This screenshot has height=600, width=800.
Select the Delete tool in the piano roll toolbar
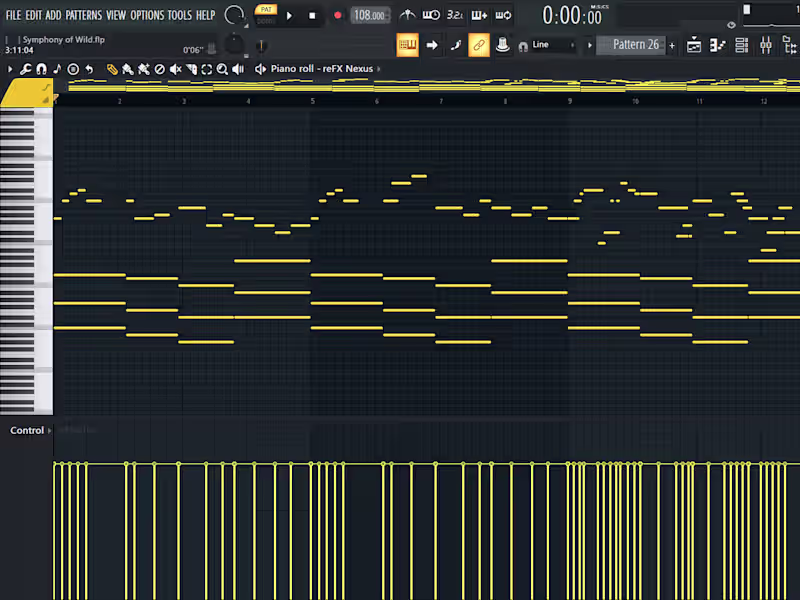[160, 69]
